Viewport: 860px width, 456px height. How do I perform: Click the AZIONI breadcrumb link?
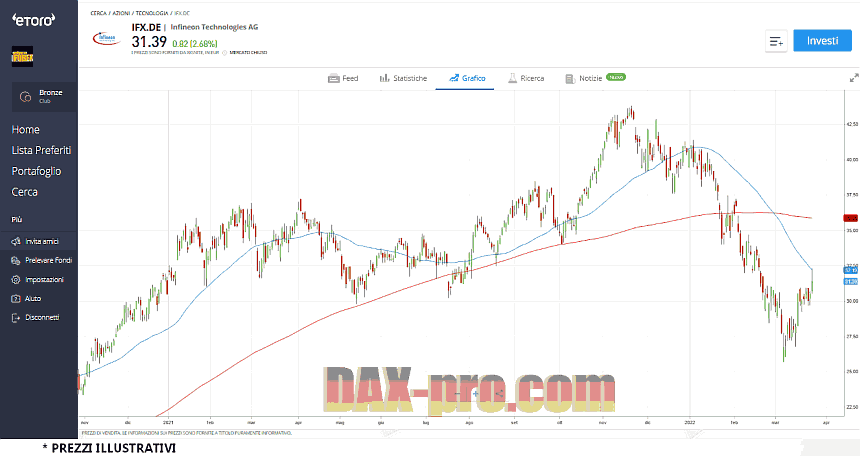pyautogui.click(x=121, y=13)
